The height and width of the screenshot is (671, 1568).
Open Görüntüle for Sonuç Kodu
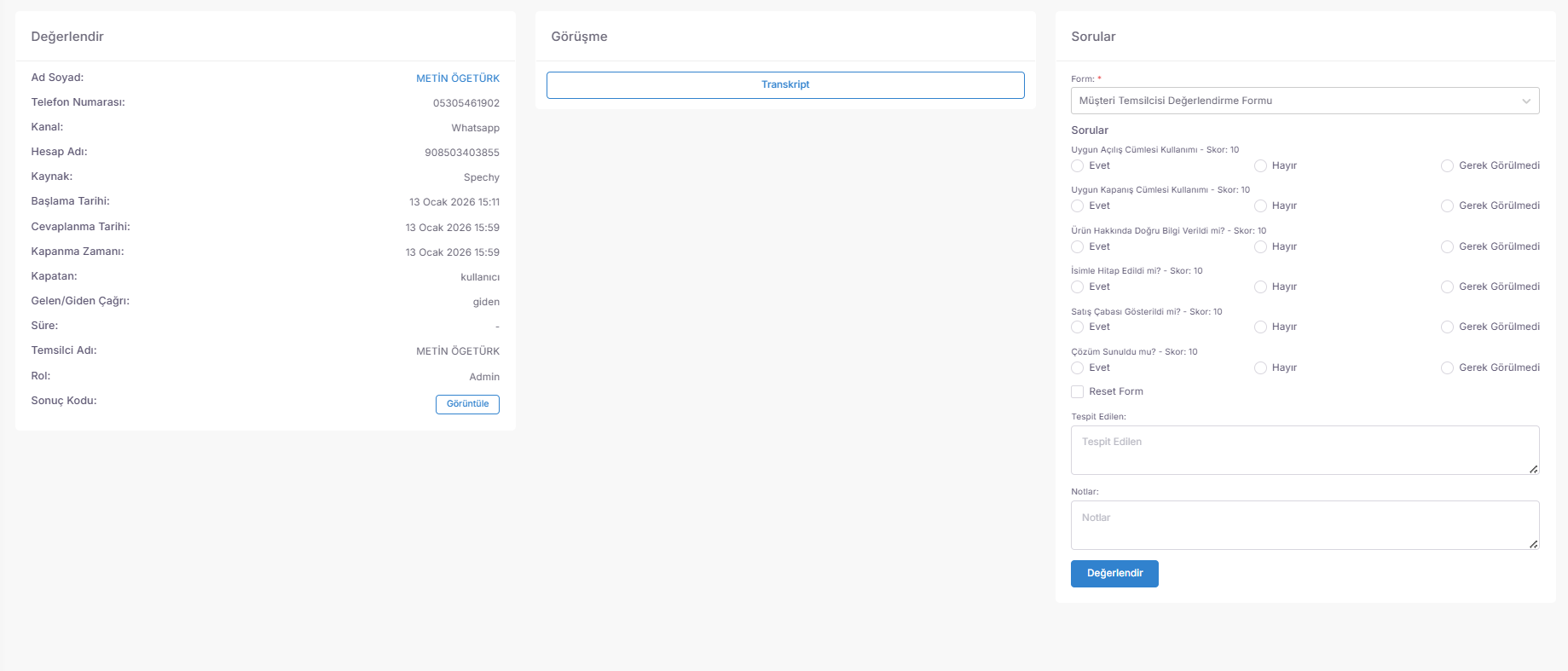[467, 404]
